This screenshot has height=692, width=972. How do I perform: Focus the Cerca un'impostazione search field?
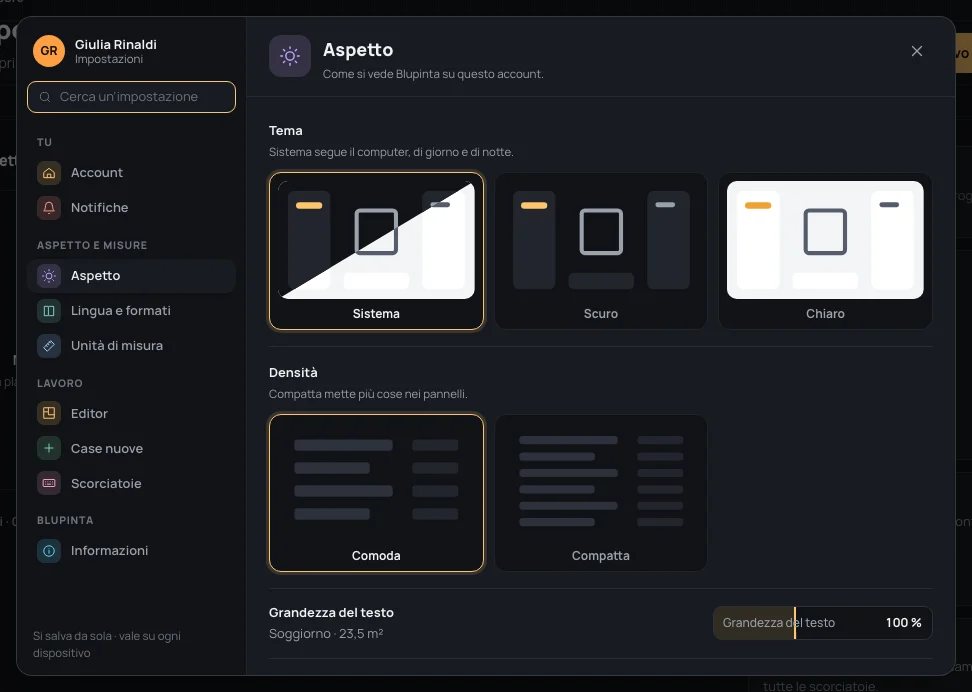point(131,97)
